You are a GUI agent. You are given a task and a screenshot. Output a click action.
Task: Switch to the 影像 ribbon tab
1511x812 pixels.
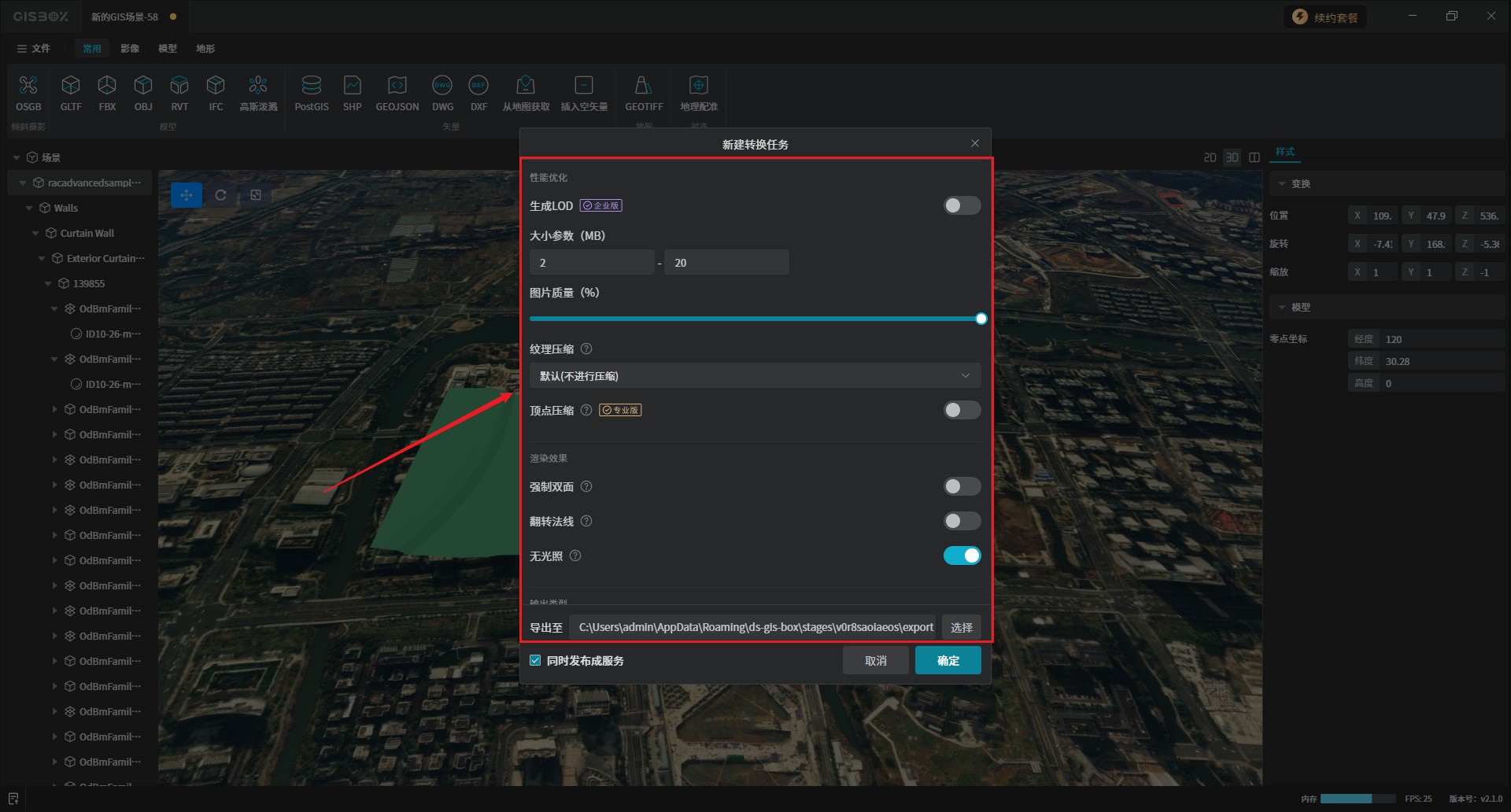pos(130,49)
